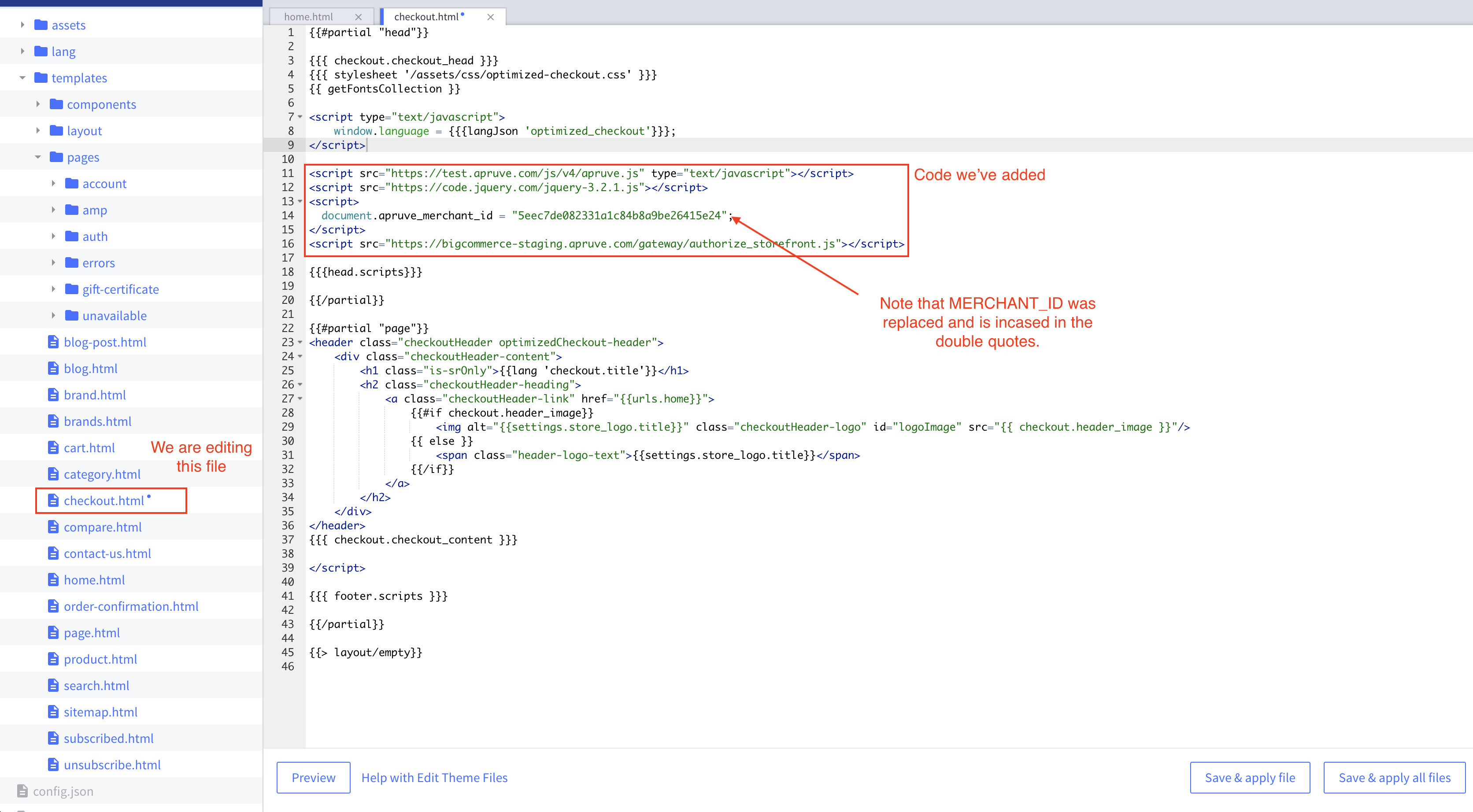Click the sitemap.html file icon
The width and height of the screenshot is (1473, 812).
53,712
